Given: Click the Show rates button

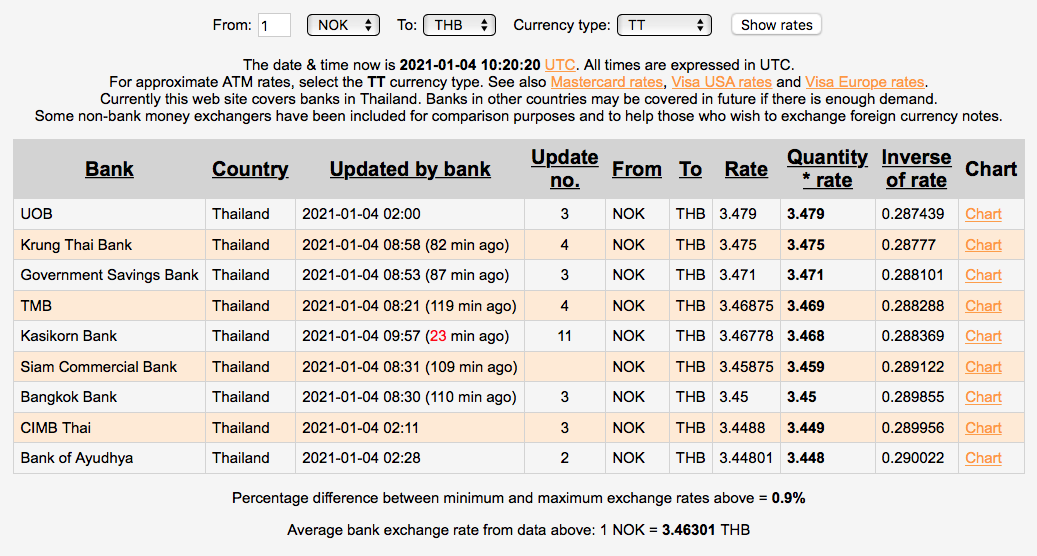Looking at the screenshot, I should click(x=776, y=25).
